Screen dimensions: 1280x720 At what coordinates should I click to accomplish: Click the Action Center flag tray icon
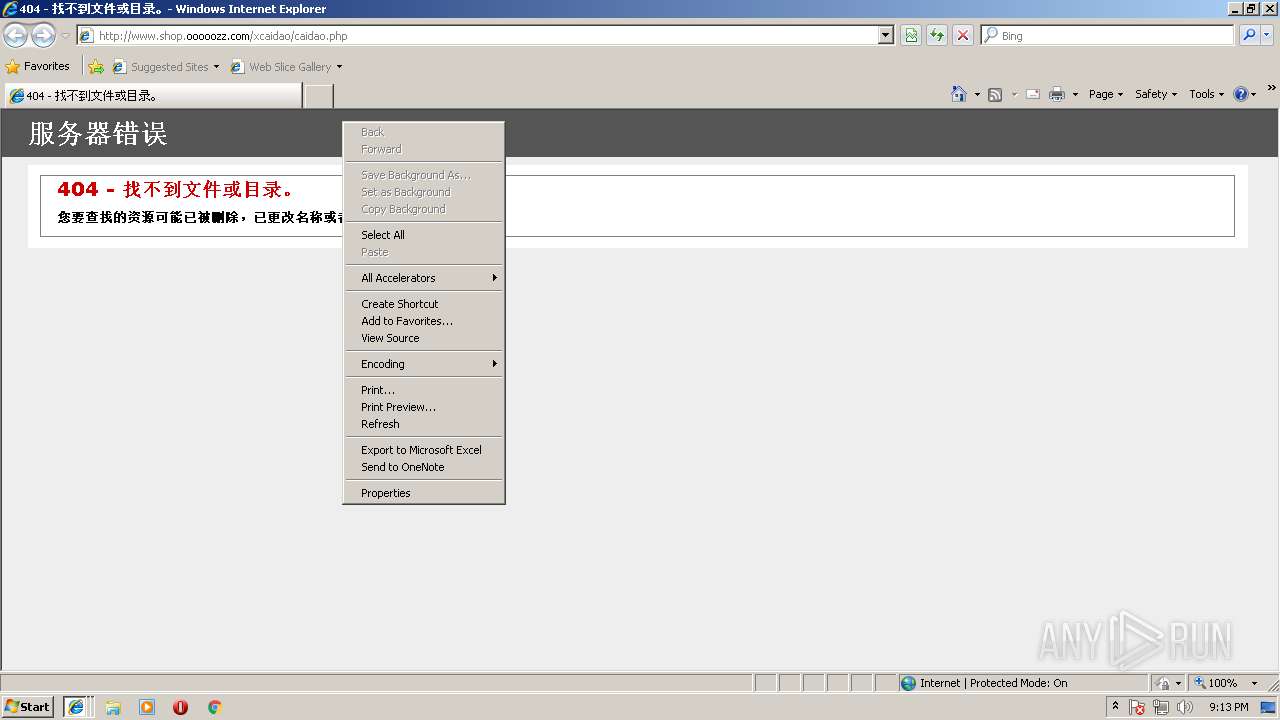(1137, 707)
